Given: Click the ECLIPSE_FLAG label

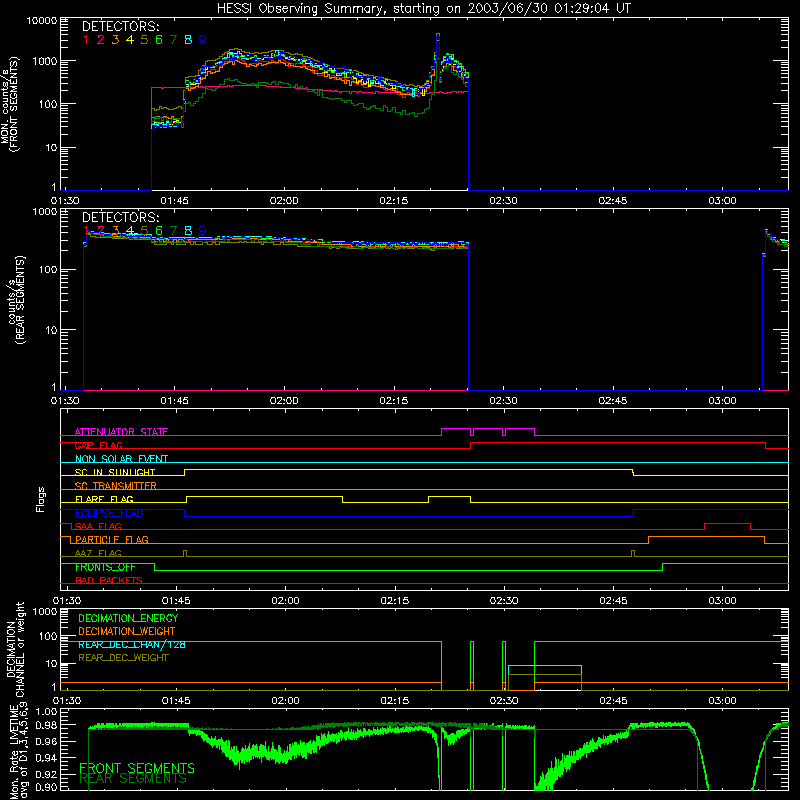Looking at the screenshot, I should pos(109,513).
